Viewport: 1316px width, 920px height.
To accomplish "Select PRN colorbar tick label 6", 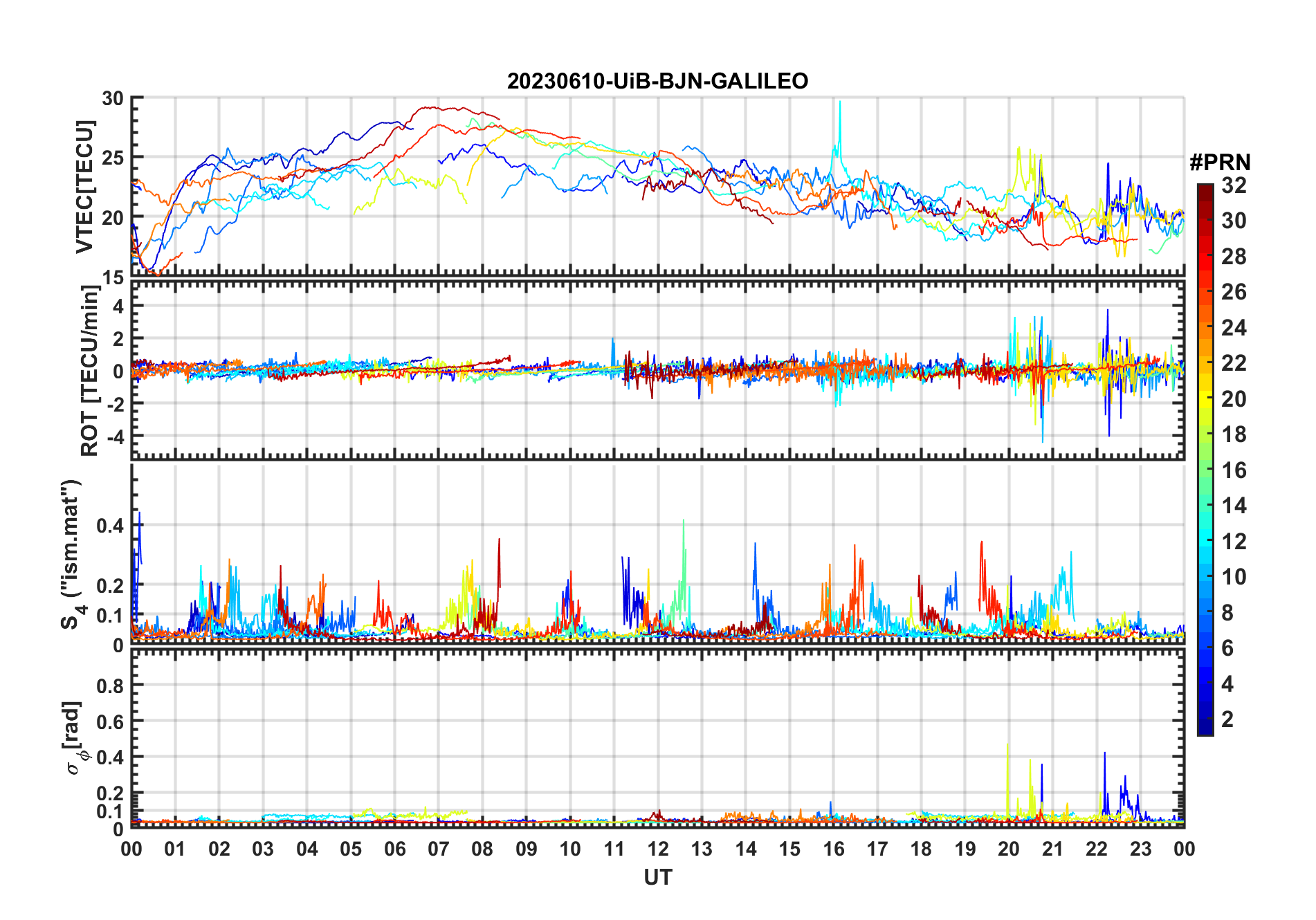I will (1227, 648).
